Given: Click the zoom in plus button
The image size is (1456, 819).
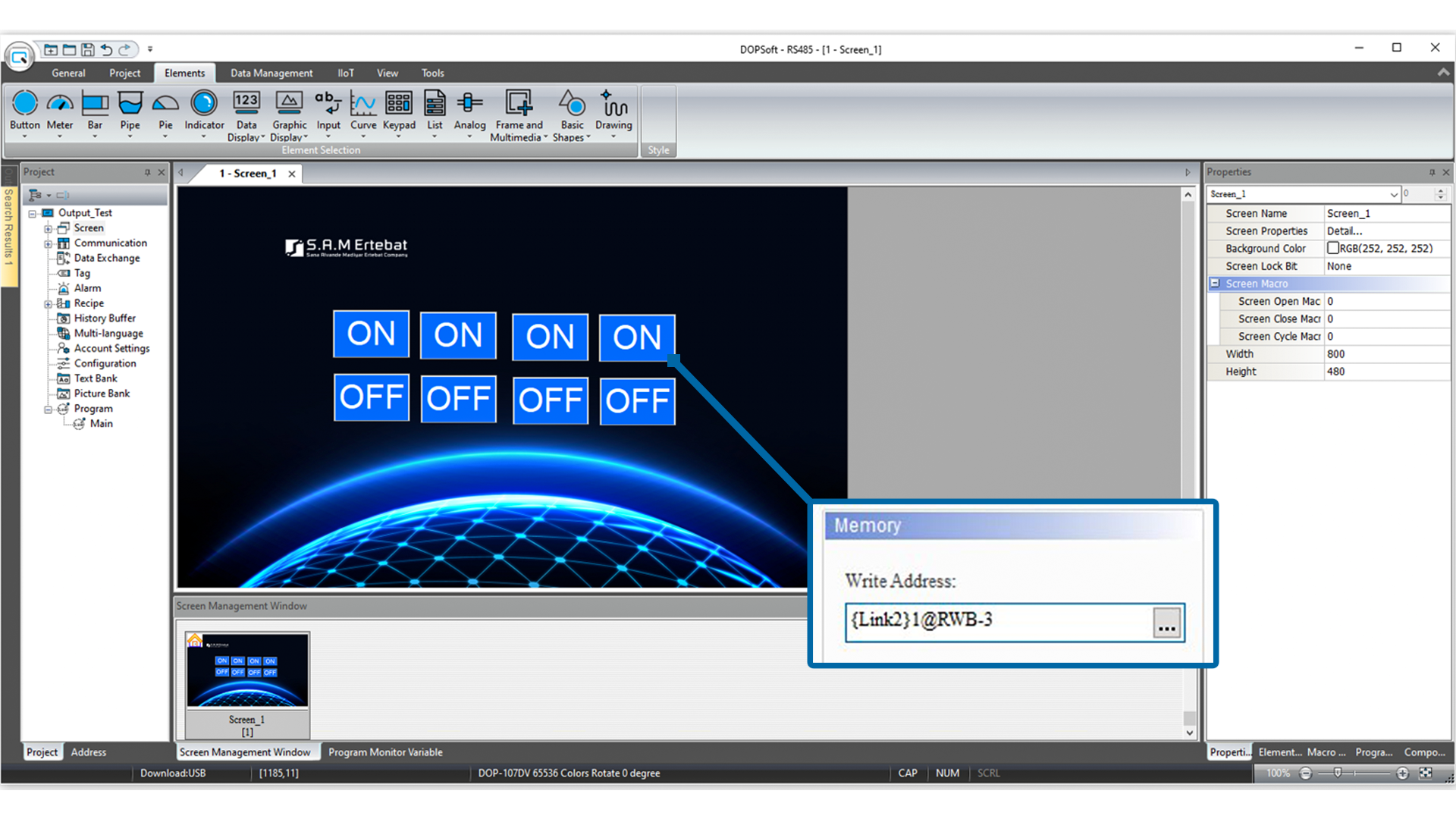Looking at the screenshot, I should point(1402,773).
